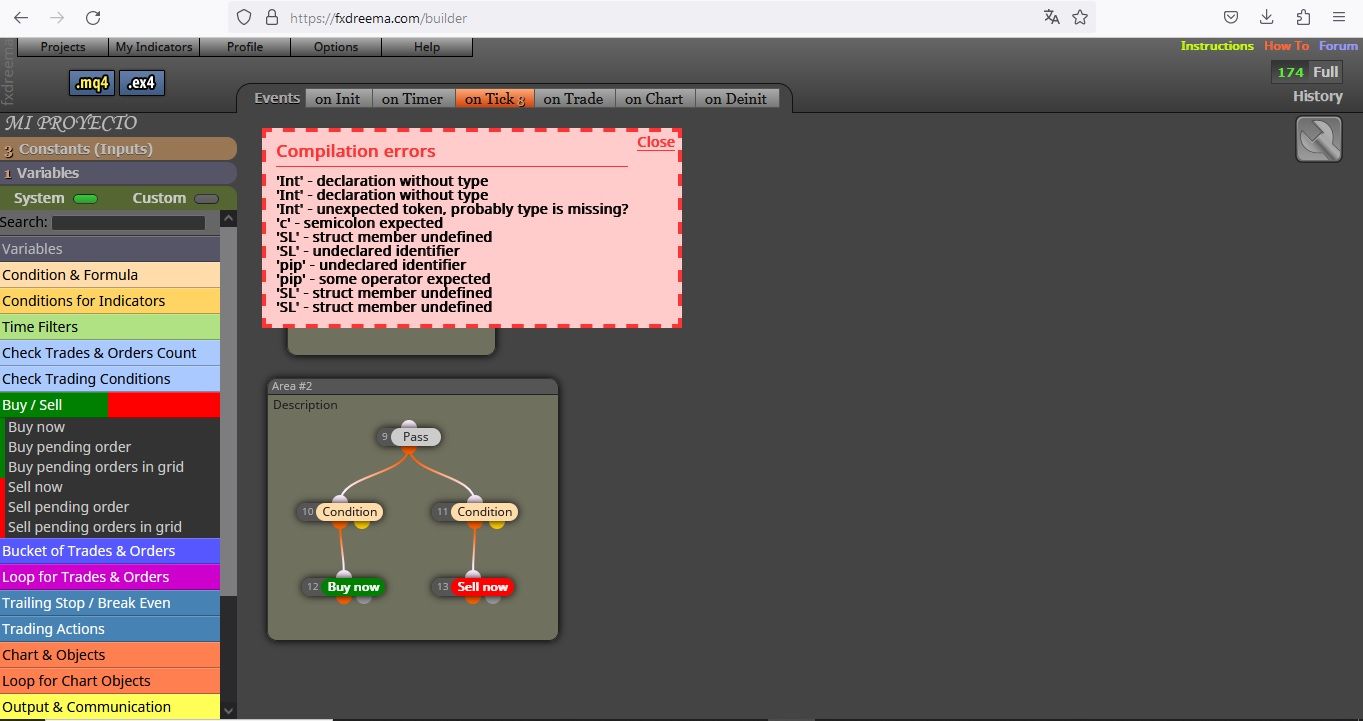Open the How To link
Viewport: 1363px width, 721px height.
click(x=1286, y=46)
